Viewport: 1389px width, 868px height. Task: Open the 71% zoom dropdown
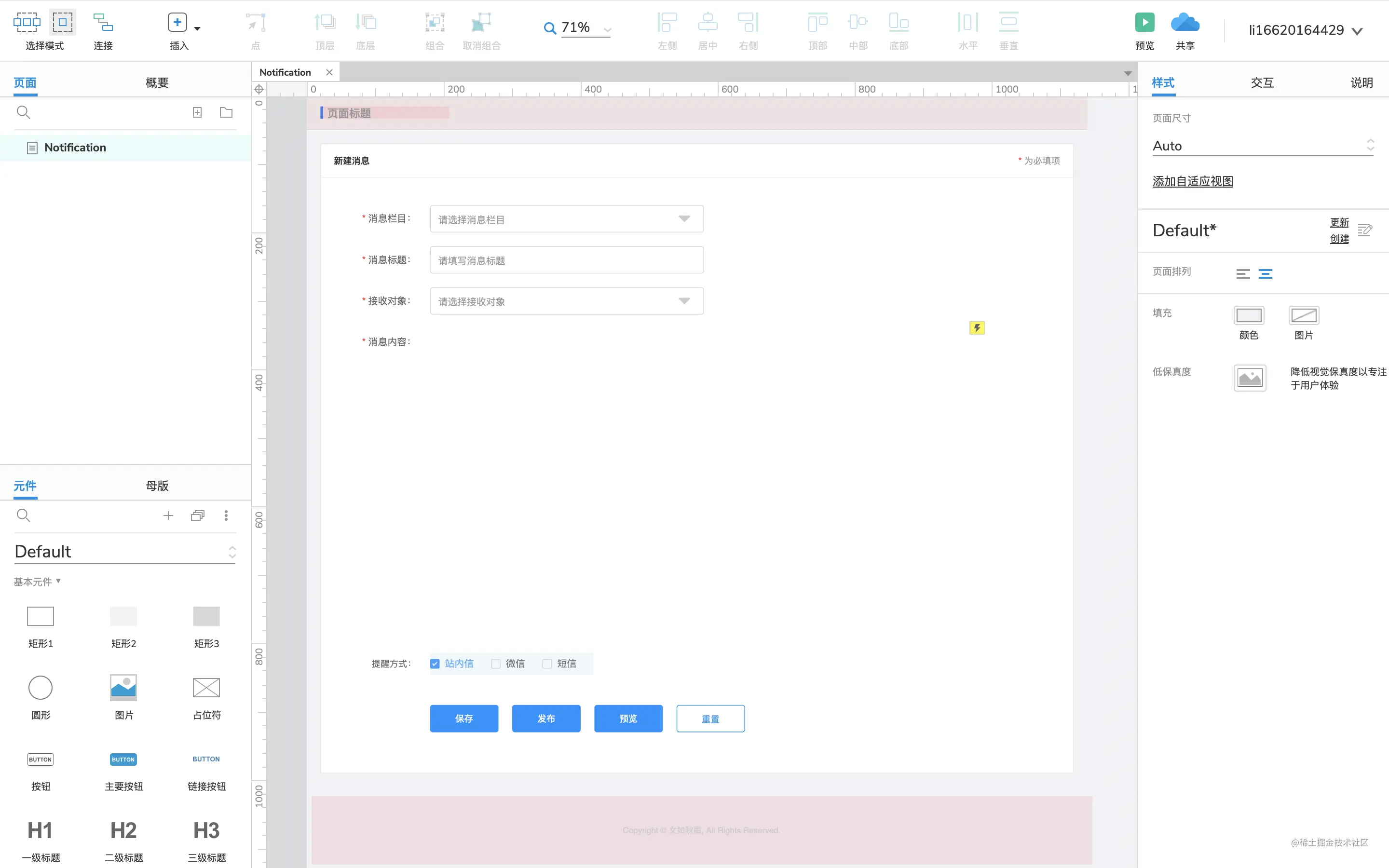pos(607,30)
